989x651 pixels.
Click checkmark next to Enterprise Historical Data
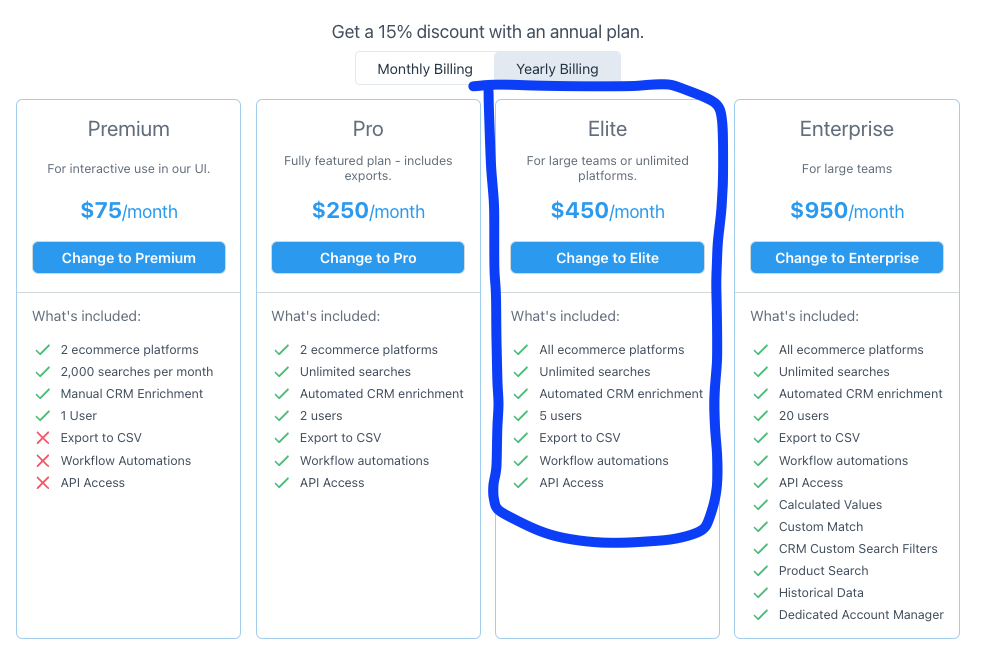(x=761, y=592)
